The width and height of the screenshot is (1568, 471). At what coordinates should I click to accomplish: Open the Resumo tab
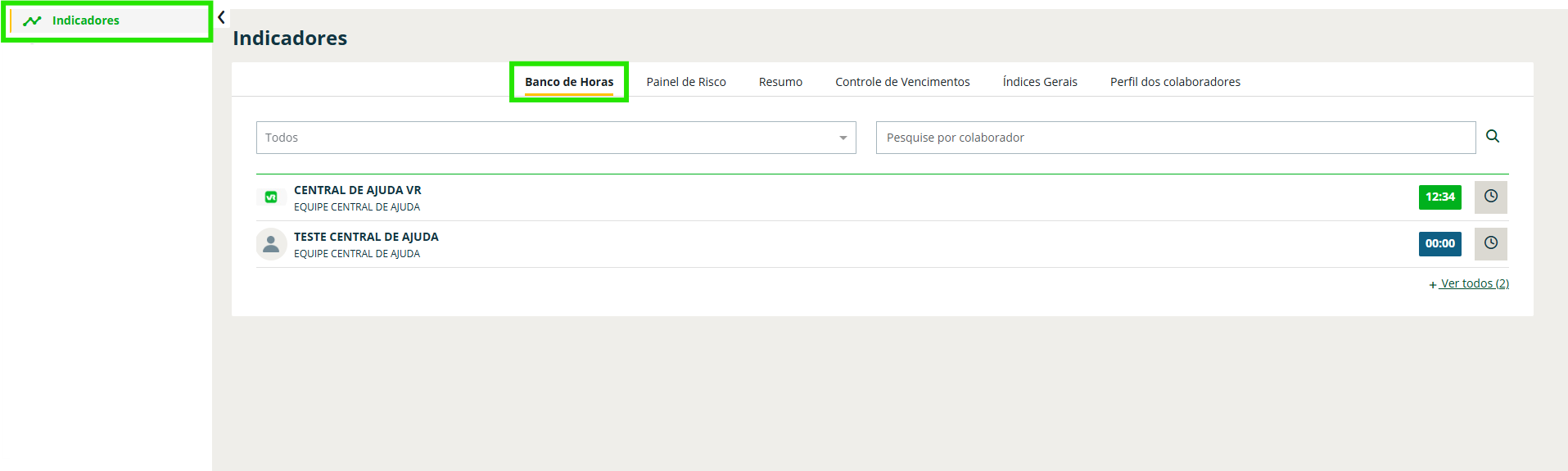[x=780, y=82]
